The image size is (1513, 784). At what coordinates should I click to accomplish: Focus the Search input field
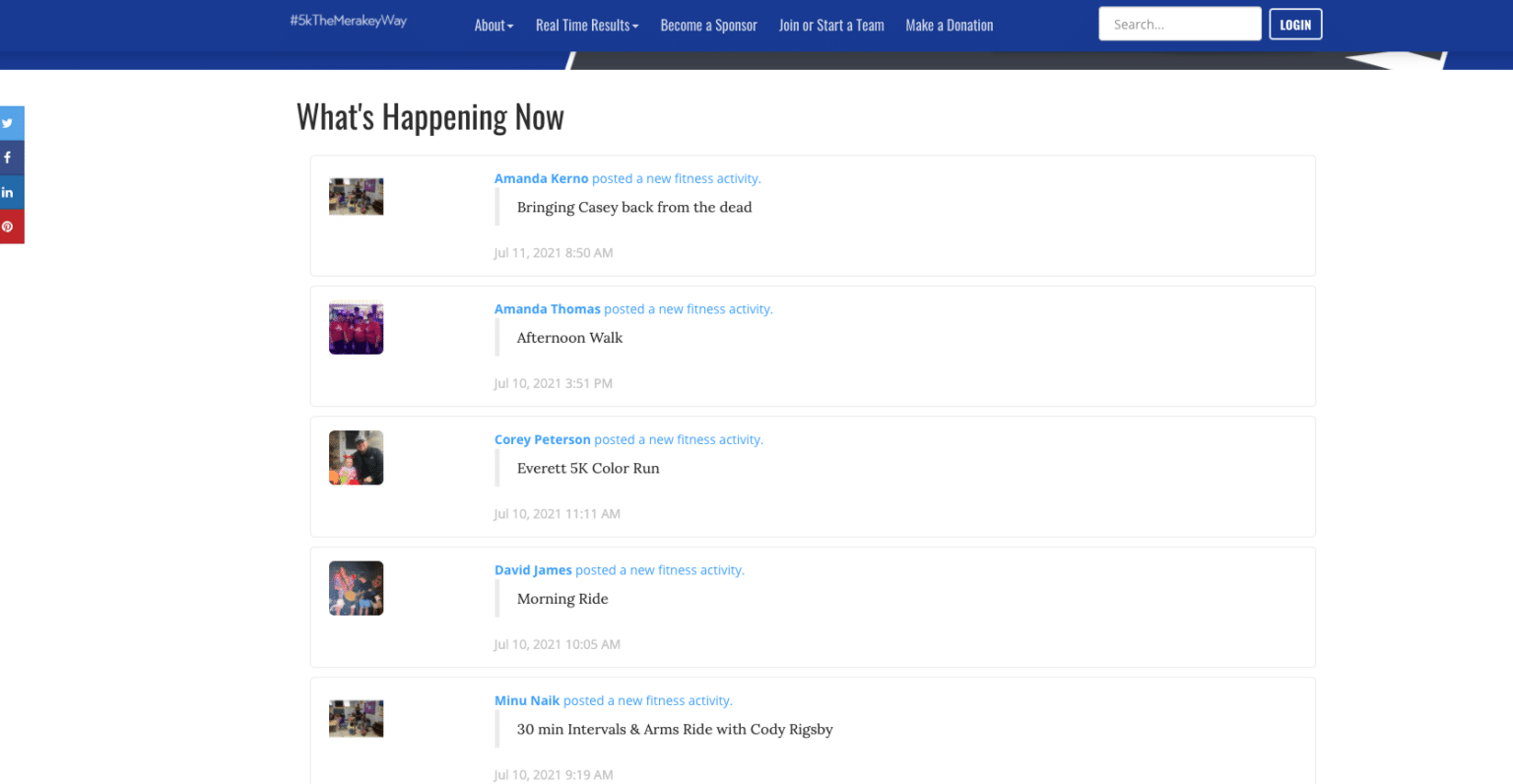point(1179,25)
